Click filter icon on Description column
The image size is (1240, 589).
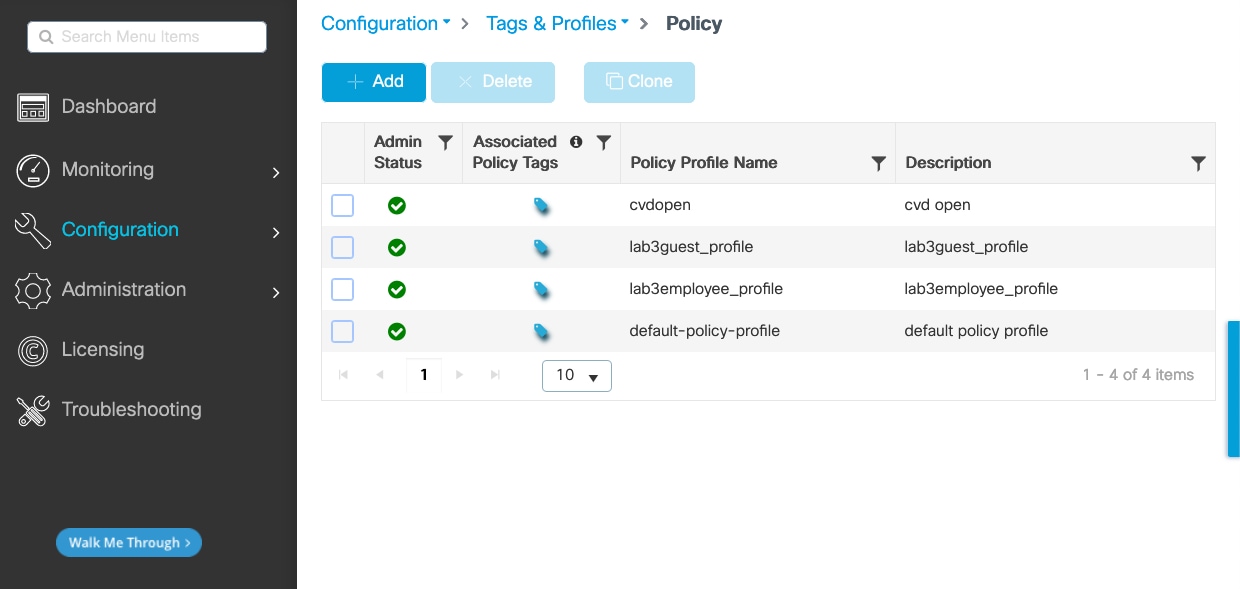[x=1198, y=163]
